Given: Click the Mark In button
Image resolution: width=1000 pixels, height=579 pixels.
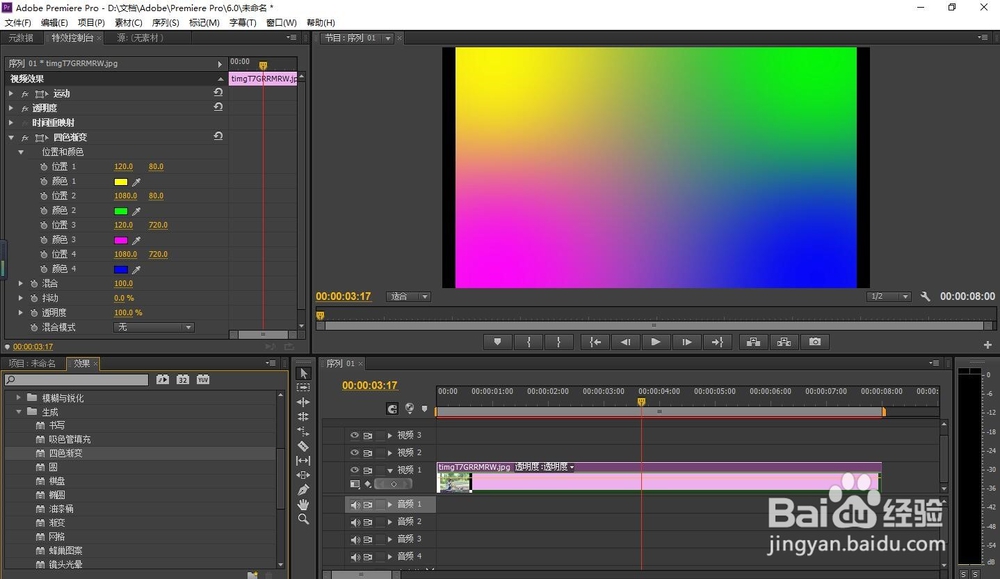Looking at the screenshot, I should (x=529, y=342).
